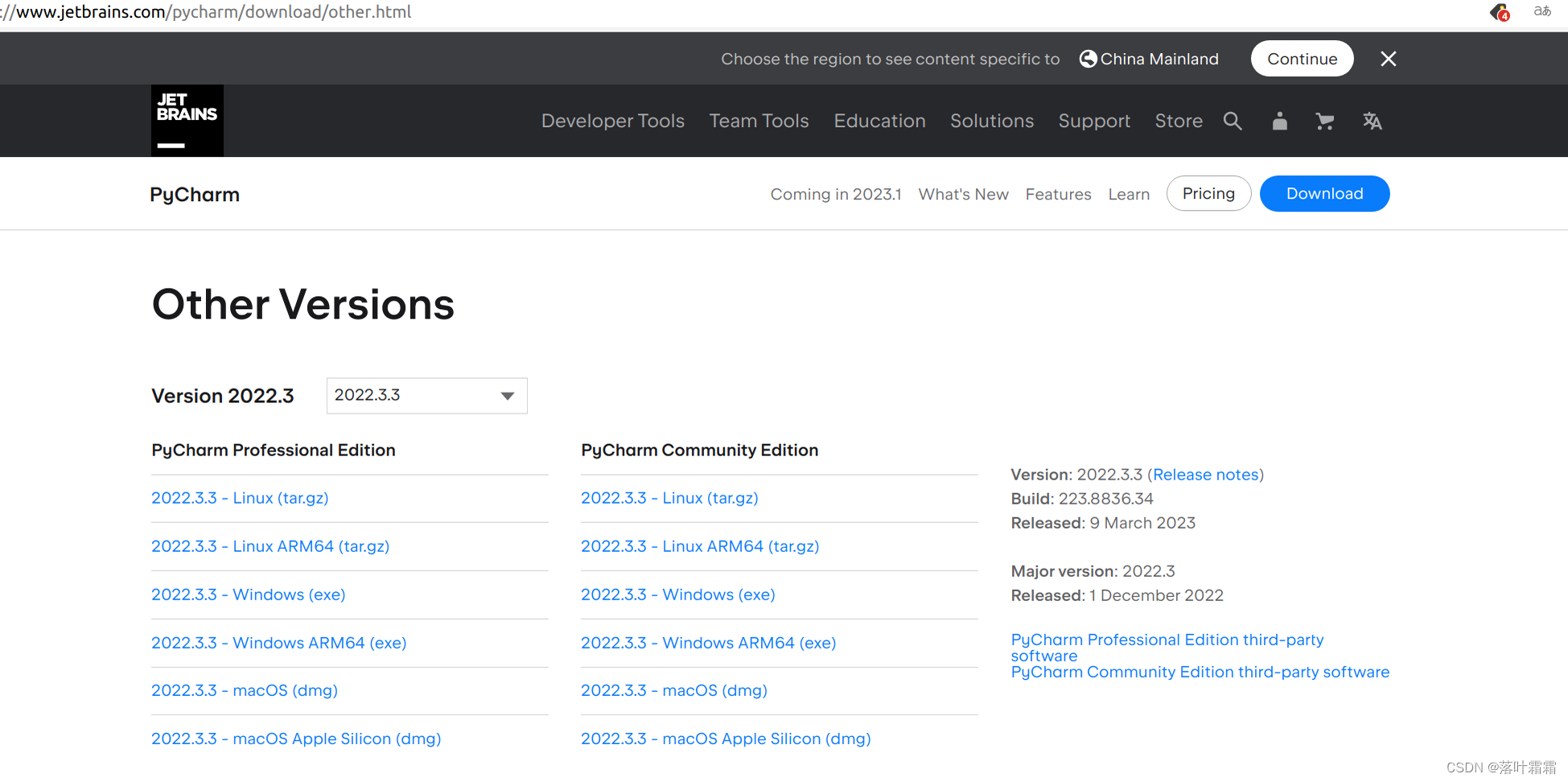Download Professional 2022.3.3 Linux ARM64 (tar.gz)
Image resolution: width=1568 pixels, height=782 pixels.
270,546
